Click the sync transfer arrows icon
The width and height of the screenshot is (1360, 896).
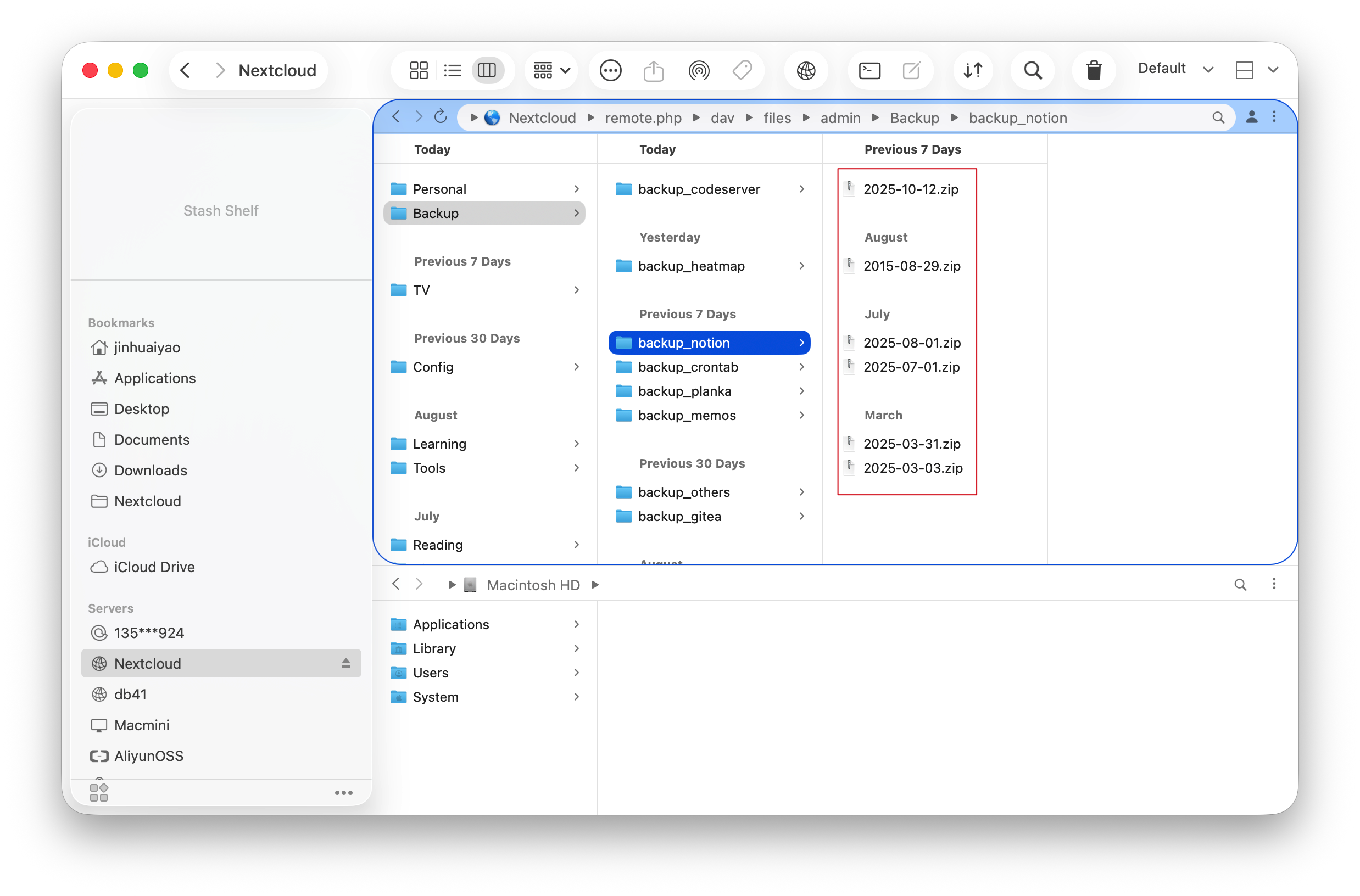(x=972, y=70)
